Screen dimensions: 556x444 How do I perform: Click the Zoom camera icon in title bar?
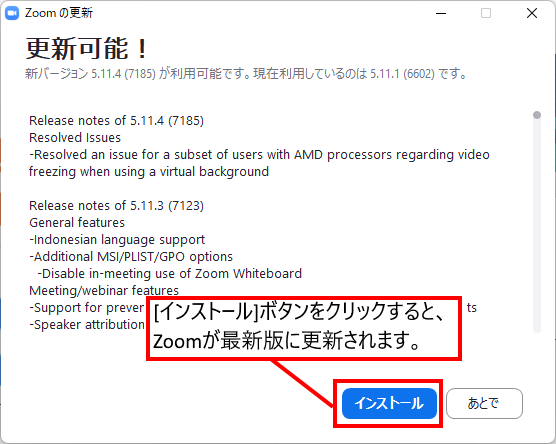(12, 13)
